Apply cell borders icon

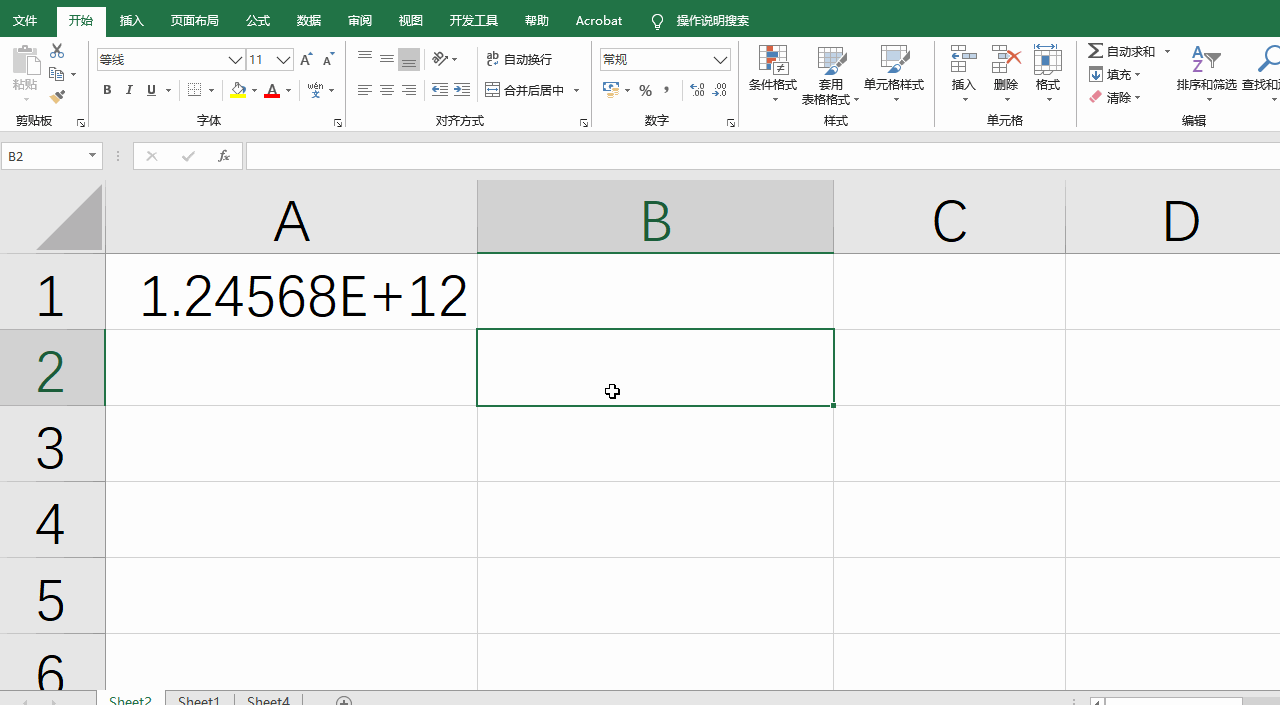point(195,90)
